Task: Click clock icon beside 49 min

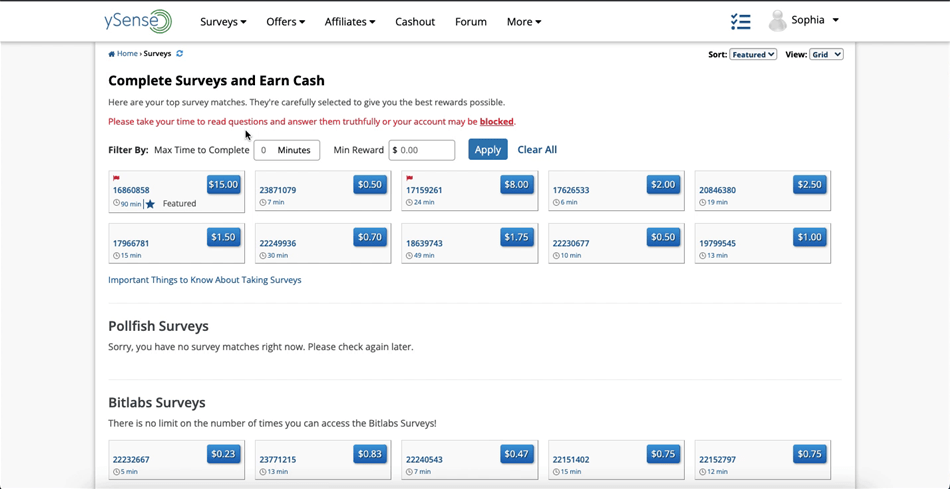Action: click(410, 256)
